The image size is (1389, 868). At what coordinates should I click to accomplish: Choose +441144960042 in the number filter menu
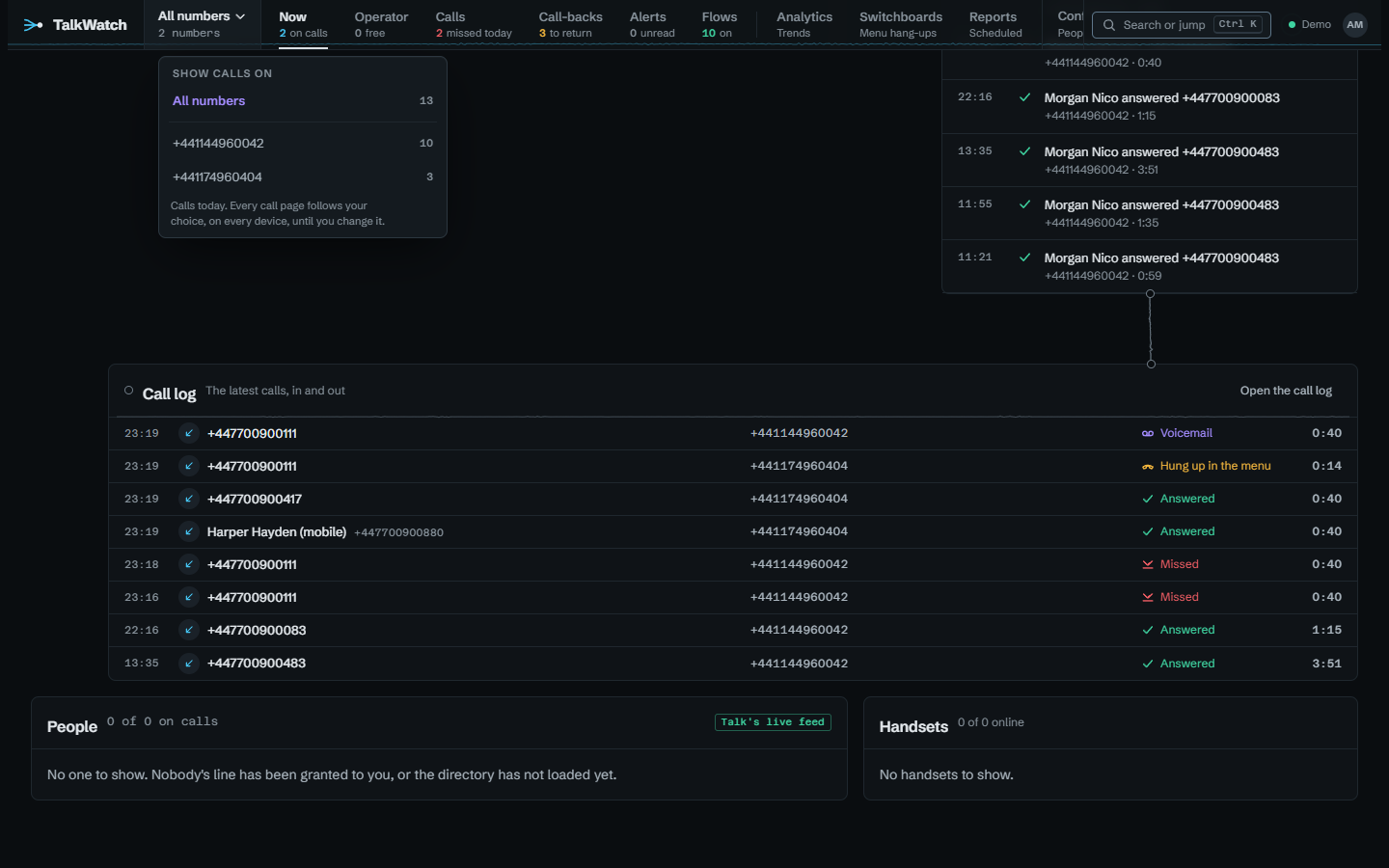coord(303,144)
